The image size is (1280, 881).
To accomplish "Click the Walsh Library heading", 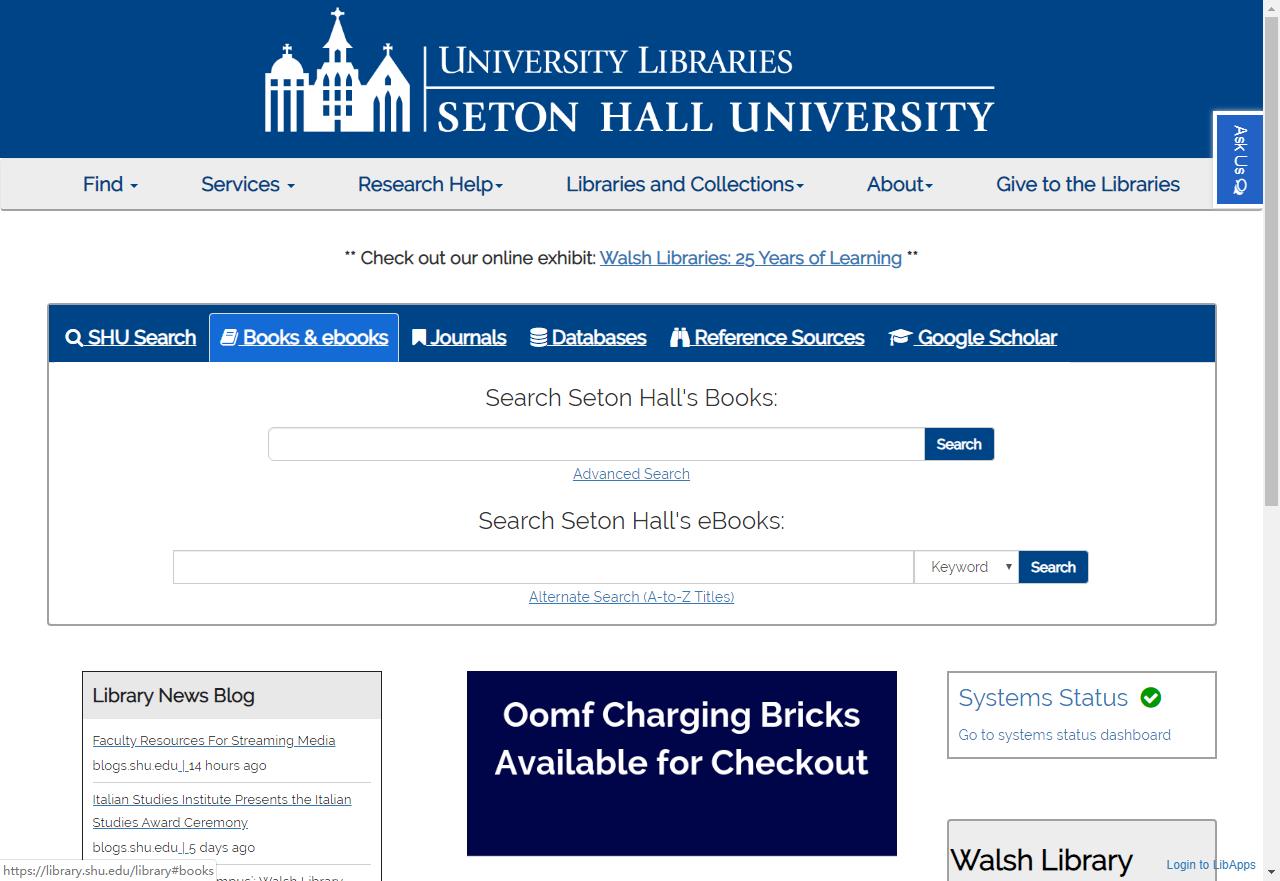I will click(1041, 860).
